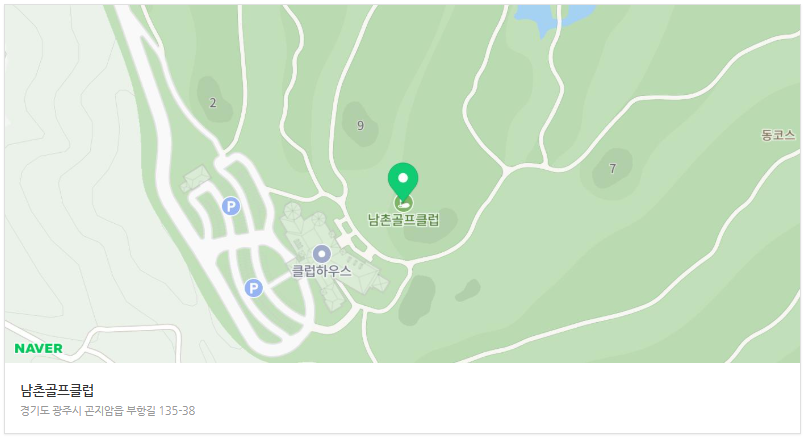Click the golf course icon beneath the pin

(403, 204)
